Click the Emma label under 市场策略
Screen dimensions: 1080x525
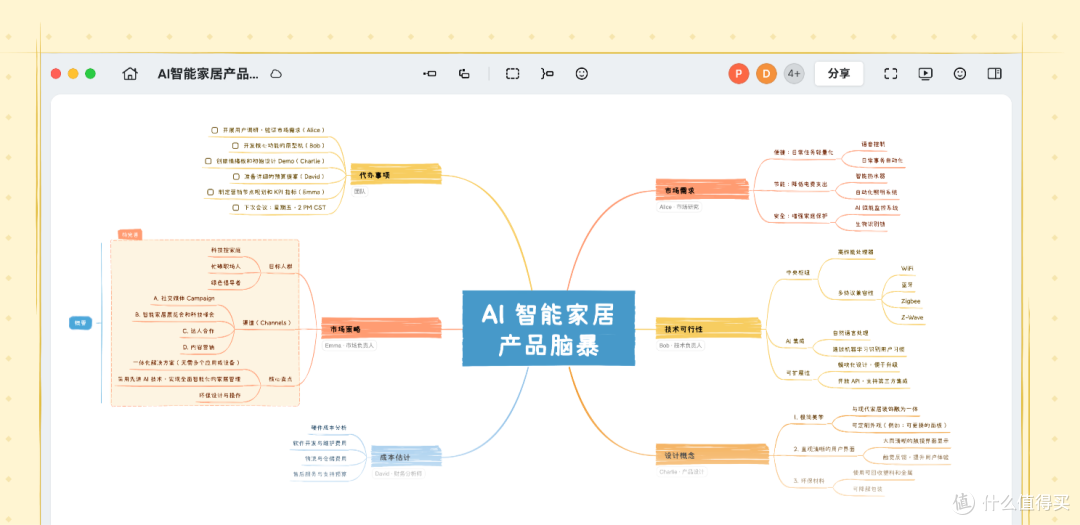pyautogui.click(x=350, y=345)
